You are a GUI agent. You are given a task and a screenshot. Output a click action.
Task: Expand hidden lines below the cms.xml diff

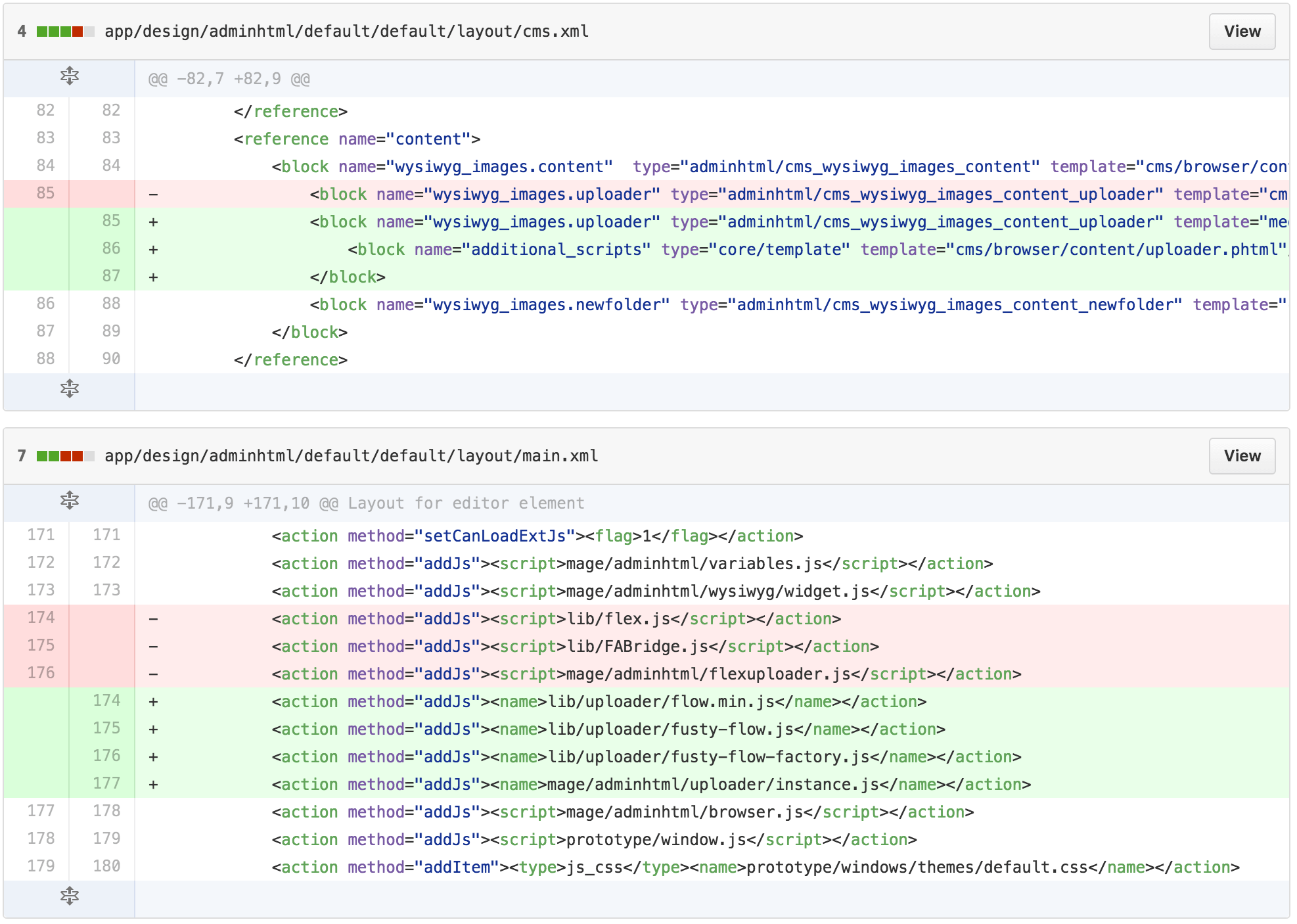[x=70, y=388]
